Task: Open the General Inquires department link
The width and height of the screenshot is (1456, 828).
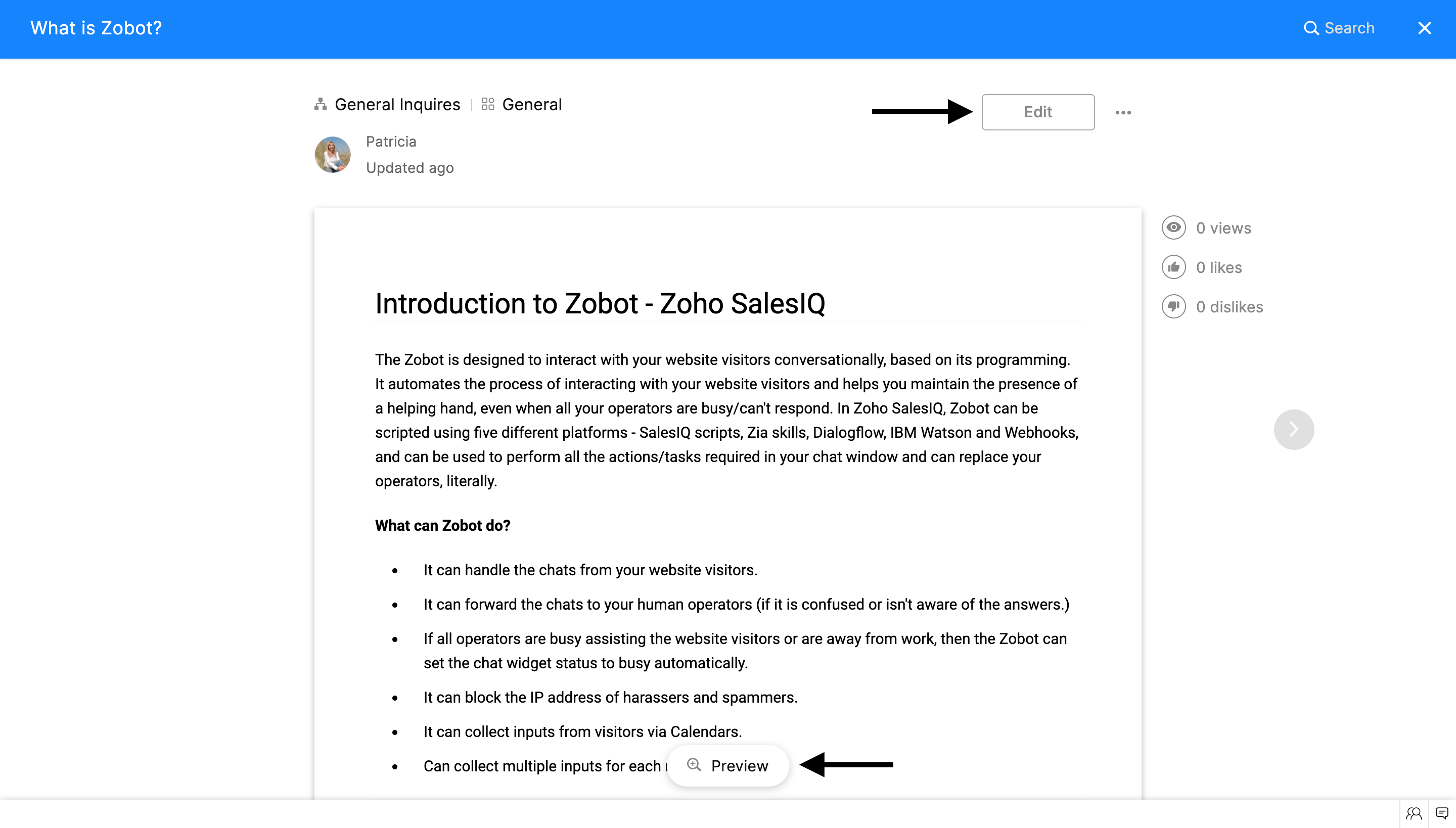Action: pyautogui.click(x=397, y=105)
